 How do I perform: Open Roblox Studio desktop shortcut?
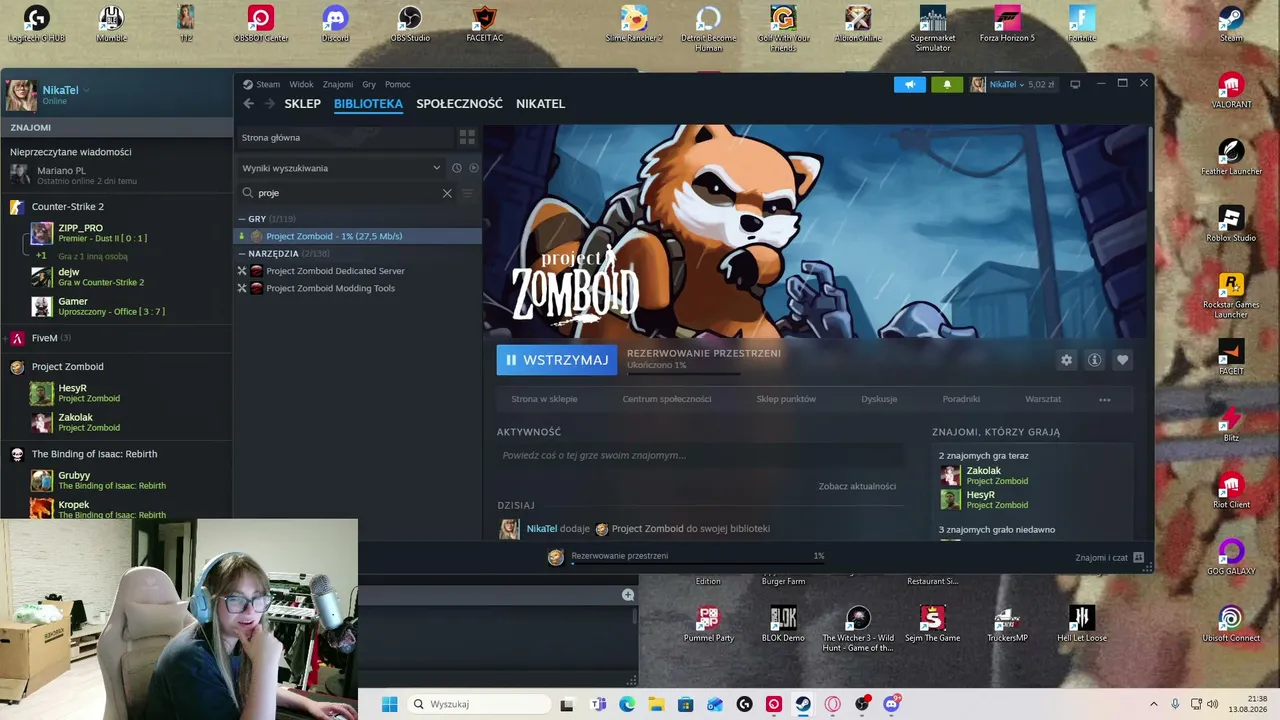(x=1231, y=224)
